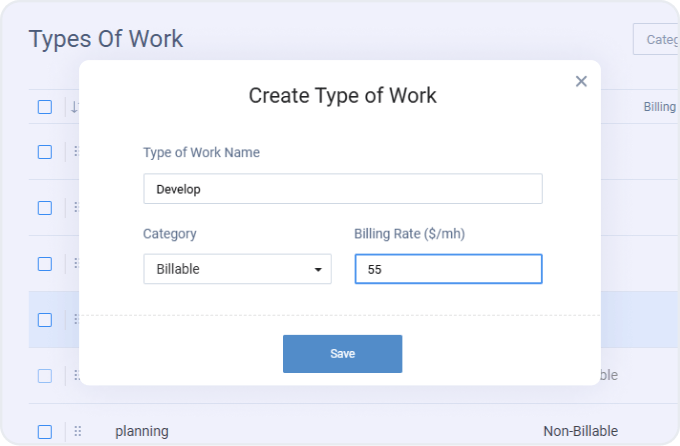Check the planning row checkbox

coord(45,431)
